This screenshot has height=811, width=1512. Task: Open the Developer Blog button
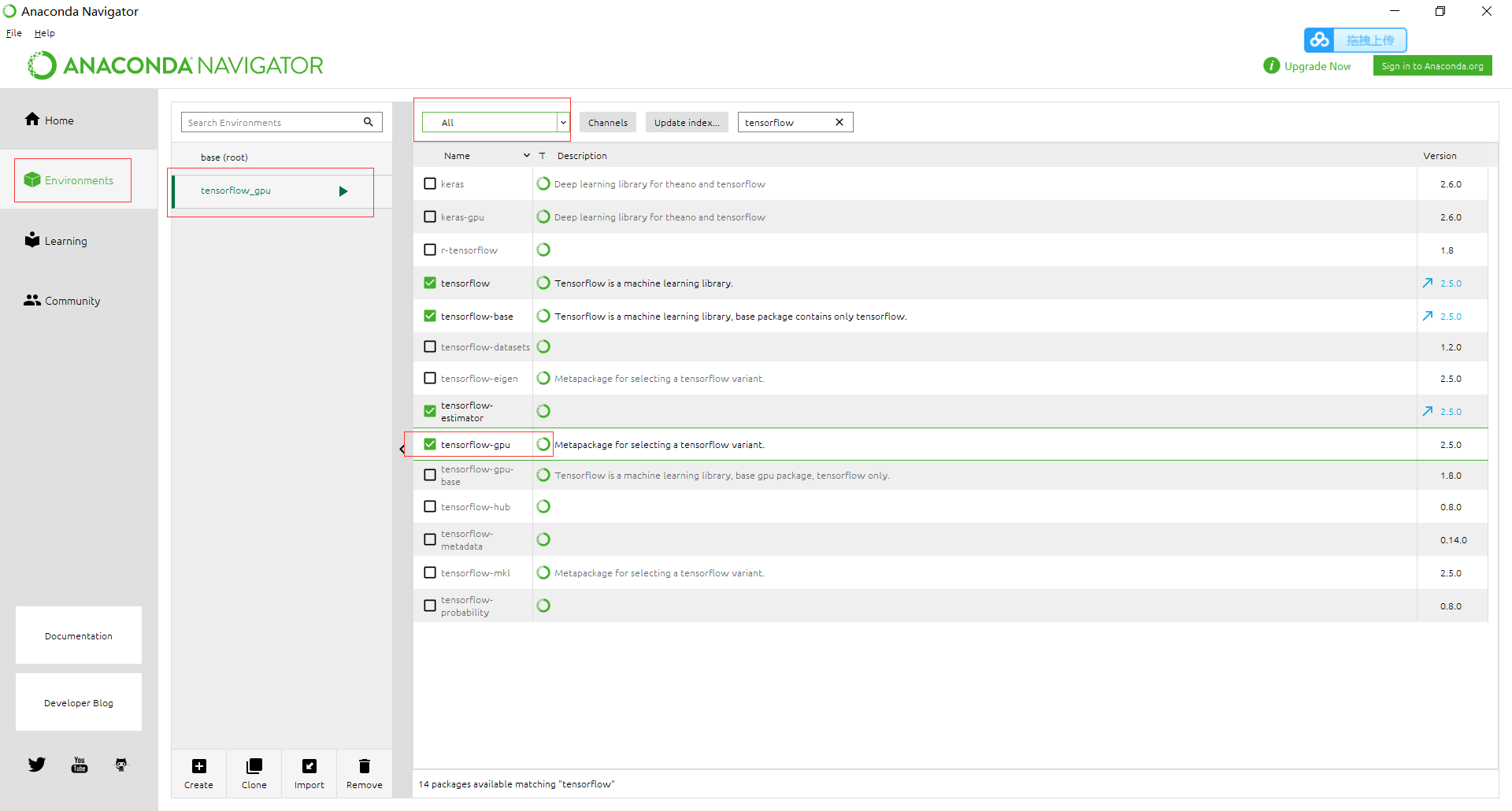[79, 702]
